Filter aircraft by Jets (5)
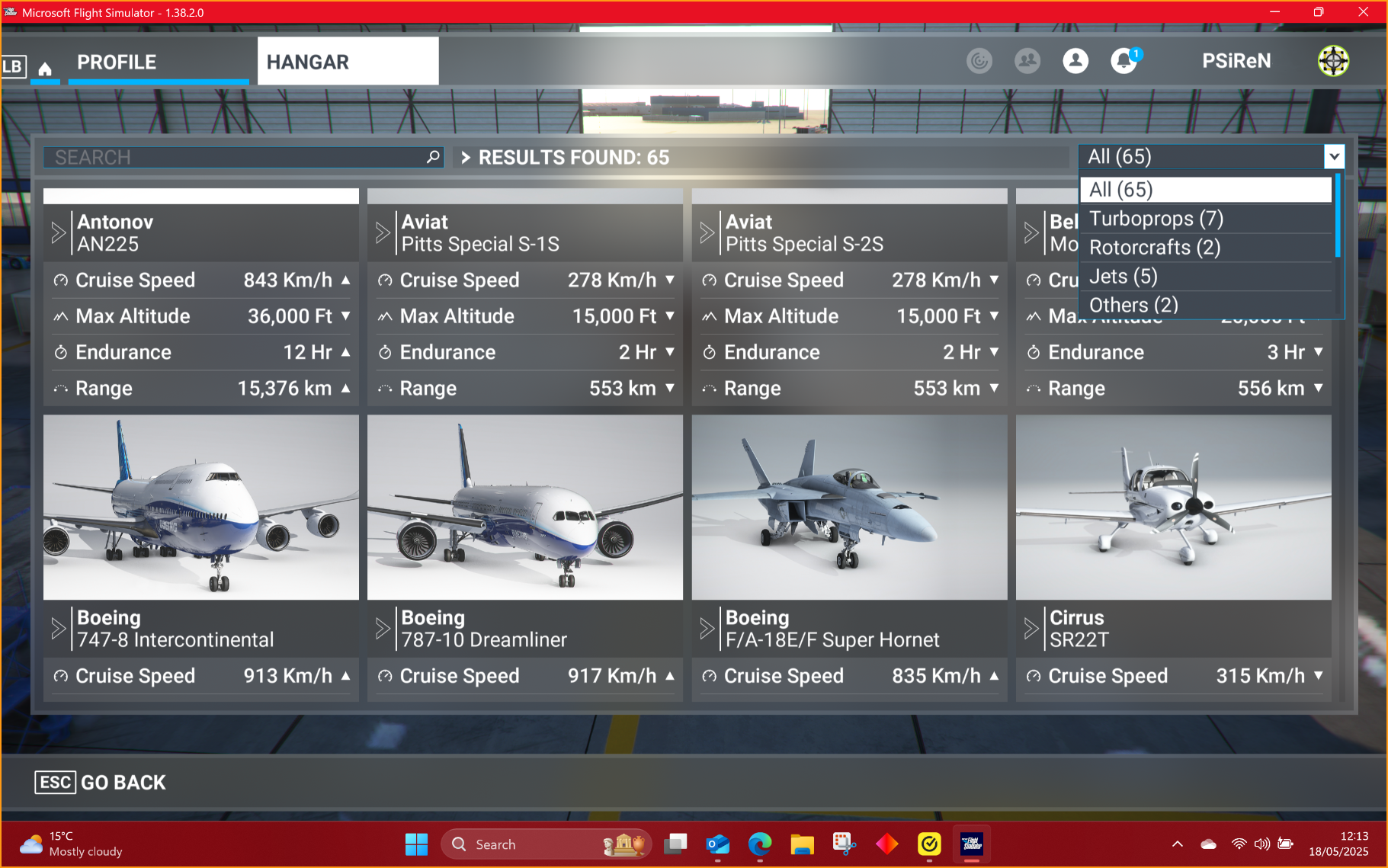 (1206, 277)
